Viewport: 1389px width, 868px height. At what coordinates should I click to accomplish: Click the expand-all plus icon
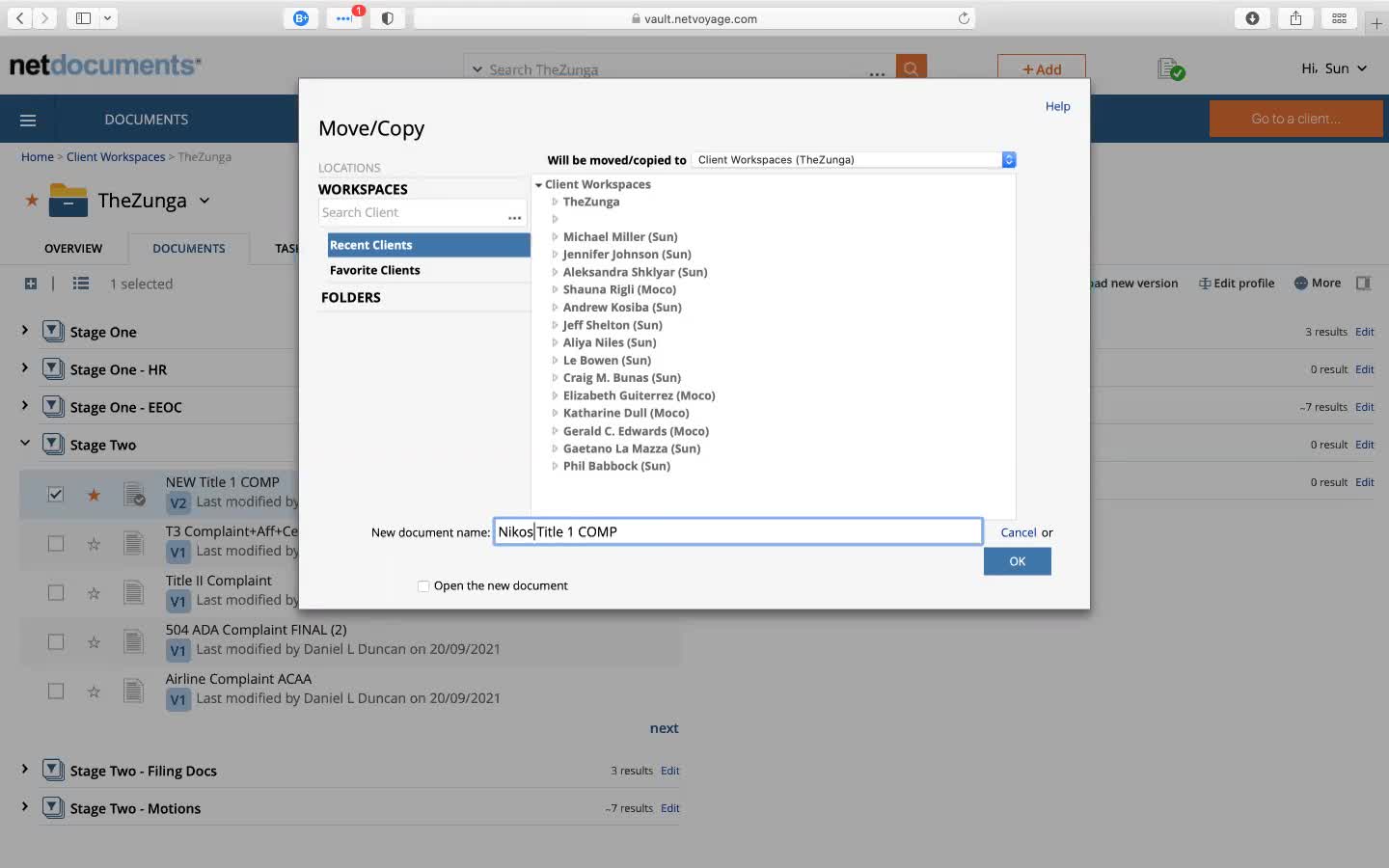[x=31, y=284]
